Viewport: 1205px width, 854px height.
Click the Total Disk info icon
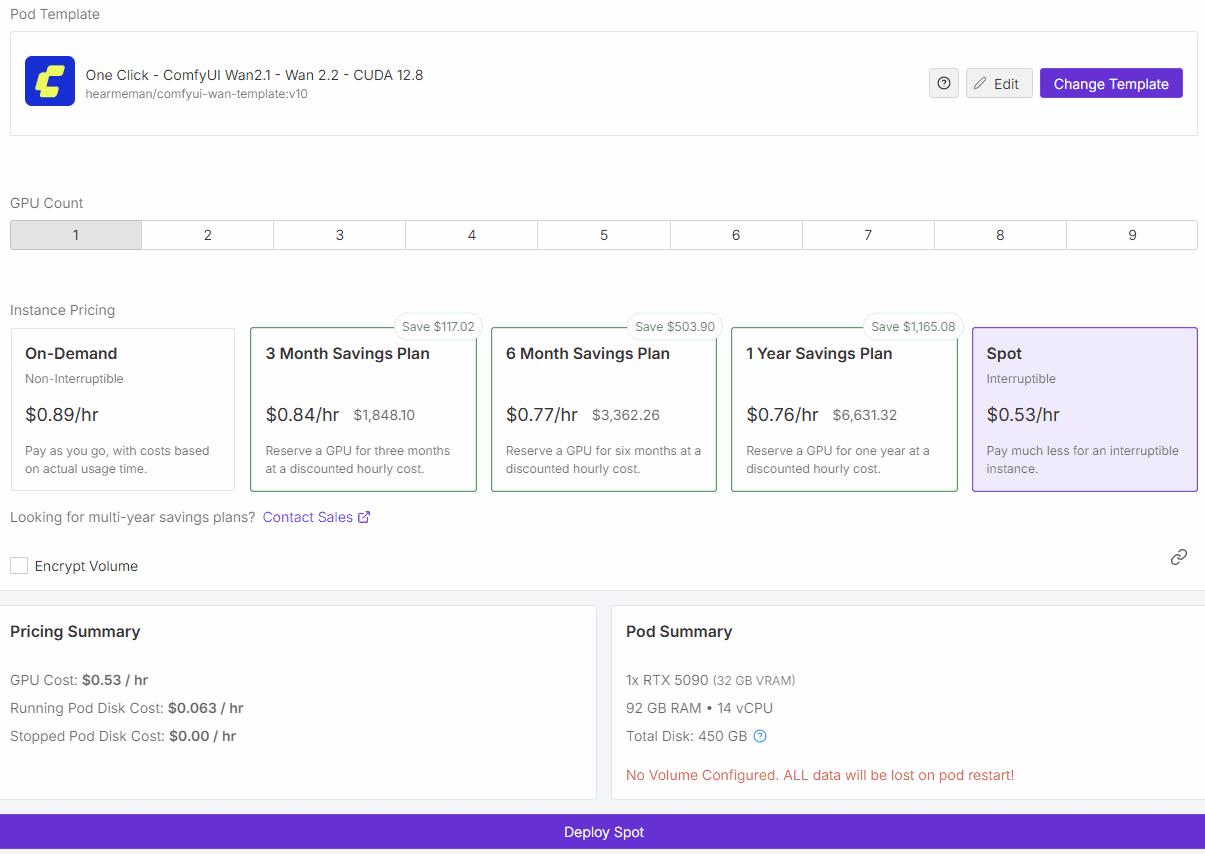click(x=760, y=736)
